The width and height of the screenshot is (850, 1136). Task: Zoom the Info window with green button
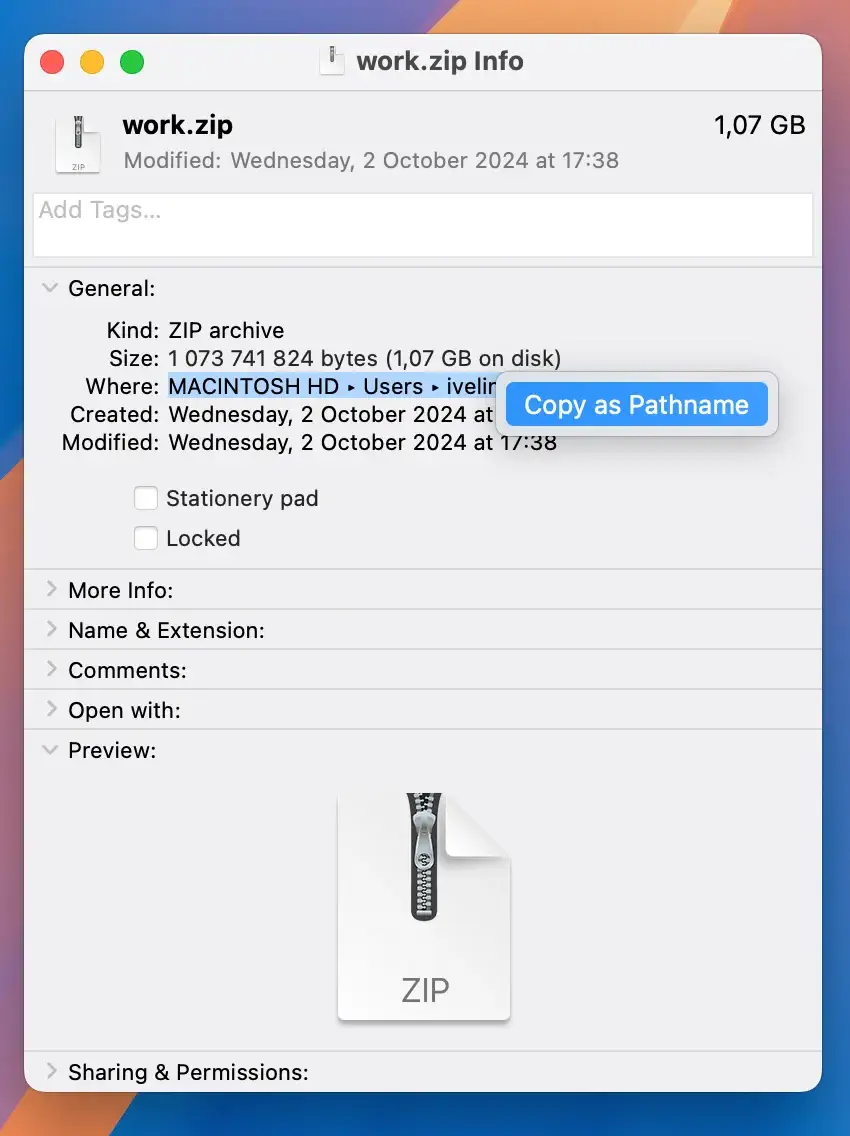132,62
